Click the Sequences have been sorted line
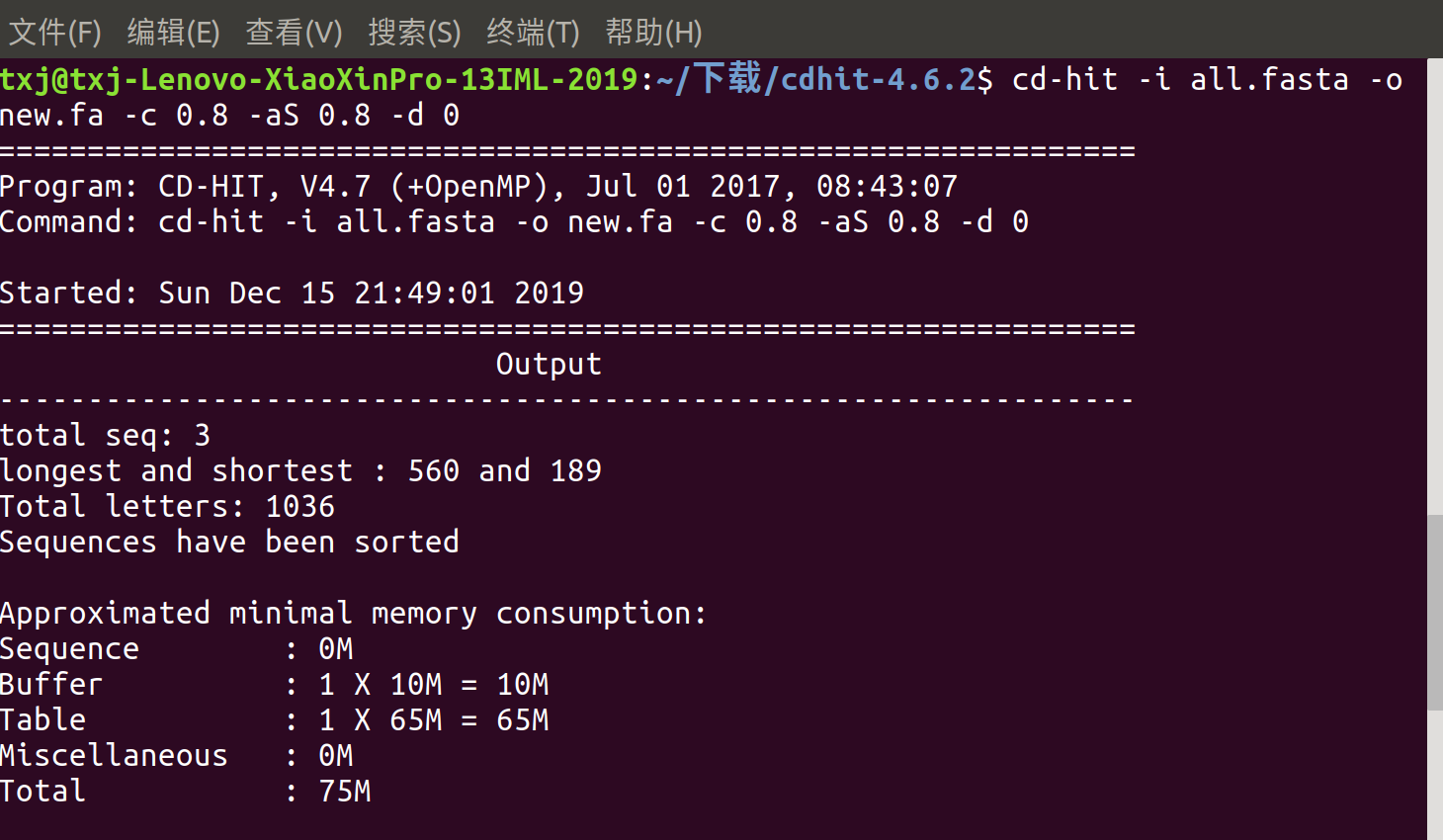1443x840 pixels. click(x=228, y=542)
